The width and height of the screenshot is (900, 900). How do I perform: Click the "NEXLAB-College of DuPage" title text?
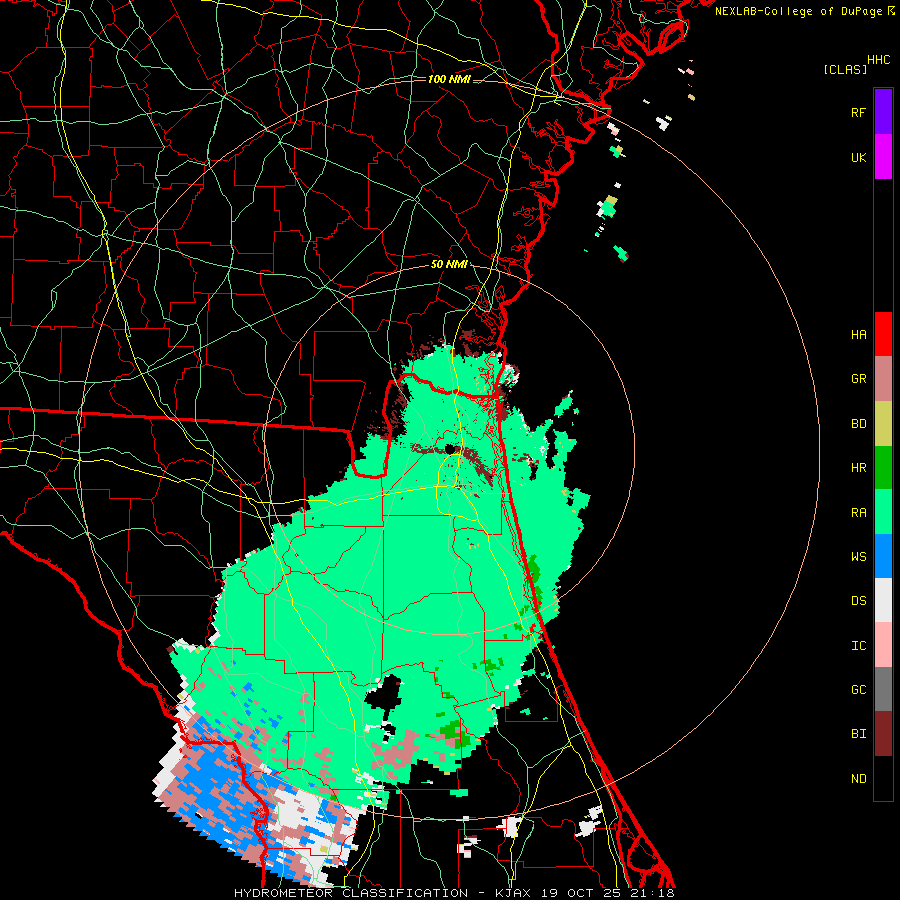(798, 11)
